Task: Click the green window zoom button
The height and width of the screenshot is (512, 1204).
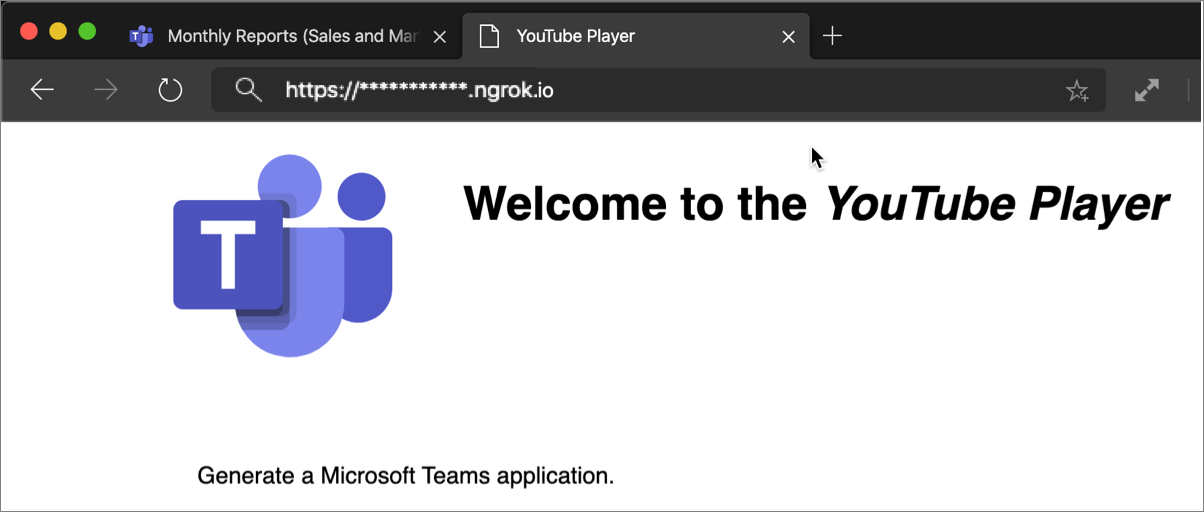Action: pos(87,31)
